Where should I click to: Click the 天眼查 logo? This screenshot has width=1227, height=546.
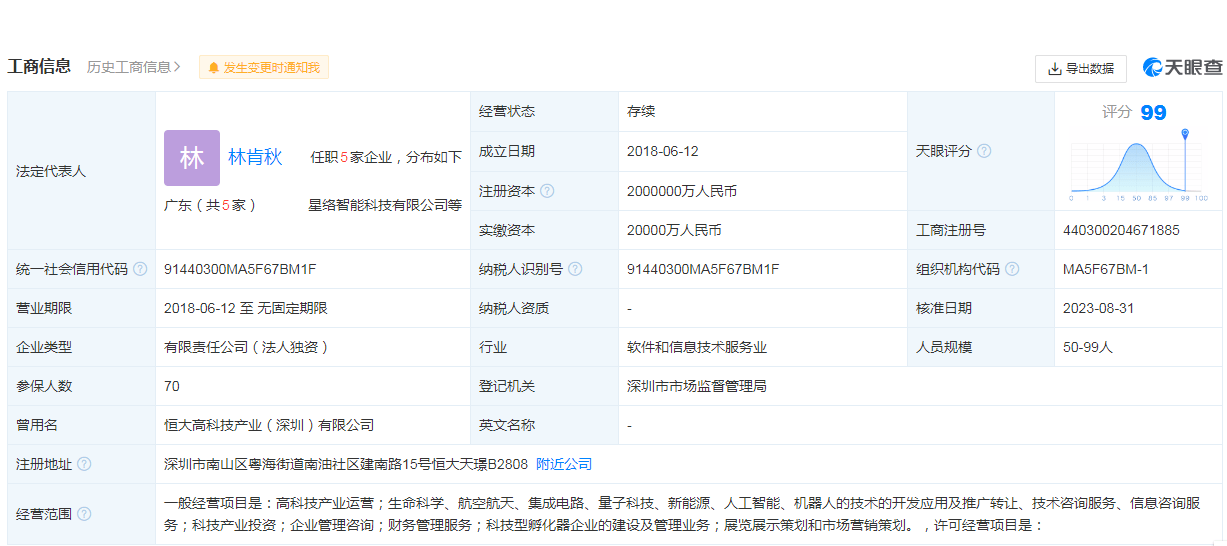click(1182, 68)
